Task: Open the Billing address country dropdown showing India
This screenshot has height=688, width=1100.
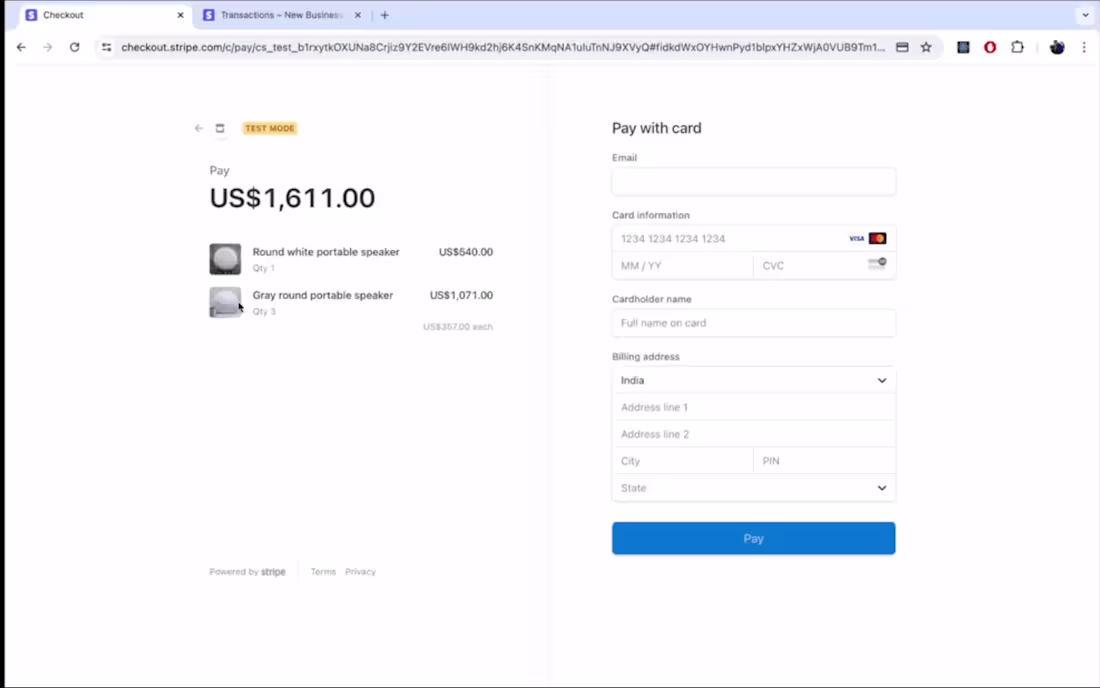Action: pos(753,380)
